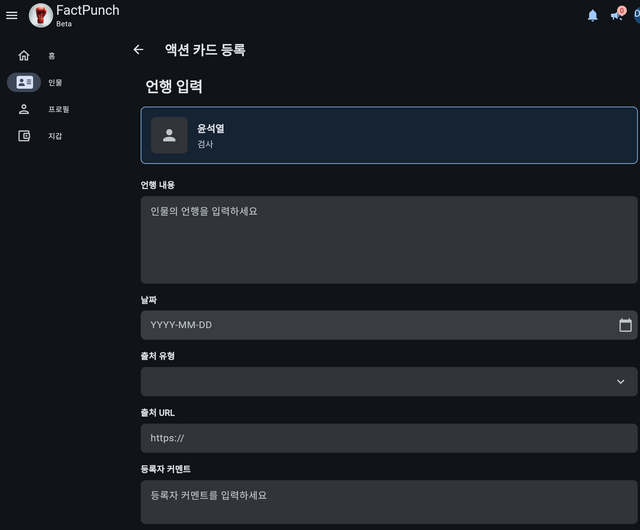
Task: Click the 프로필 person icon
Action: 24,109
